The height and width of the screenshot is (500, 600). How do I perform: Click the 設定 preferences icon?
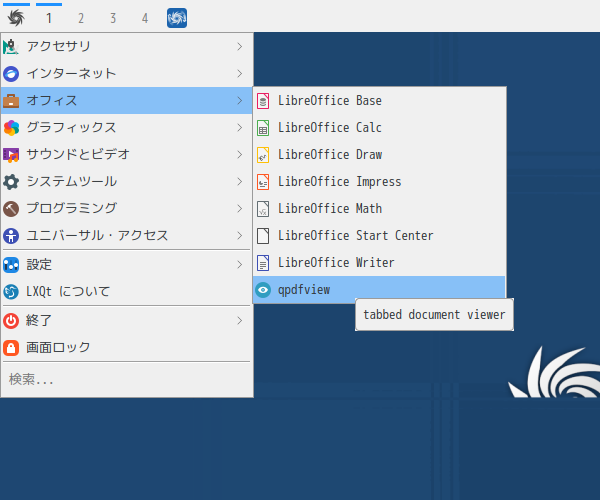(x=11, y=265)
